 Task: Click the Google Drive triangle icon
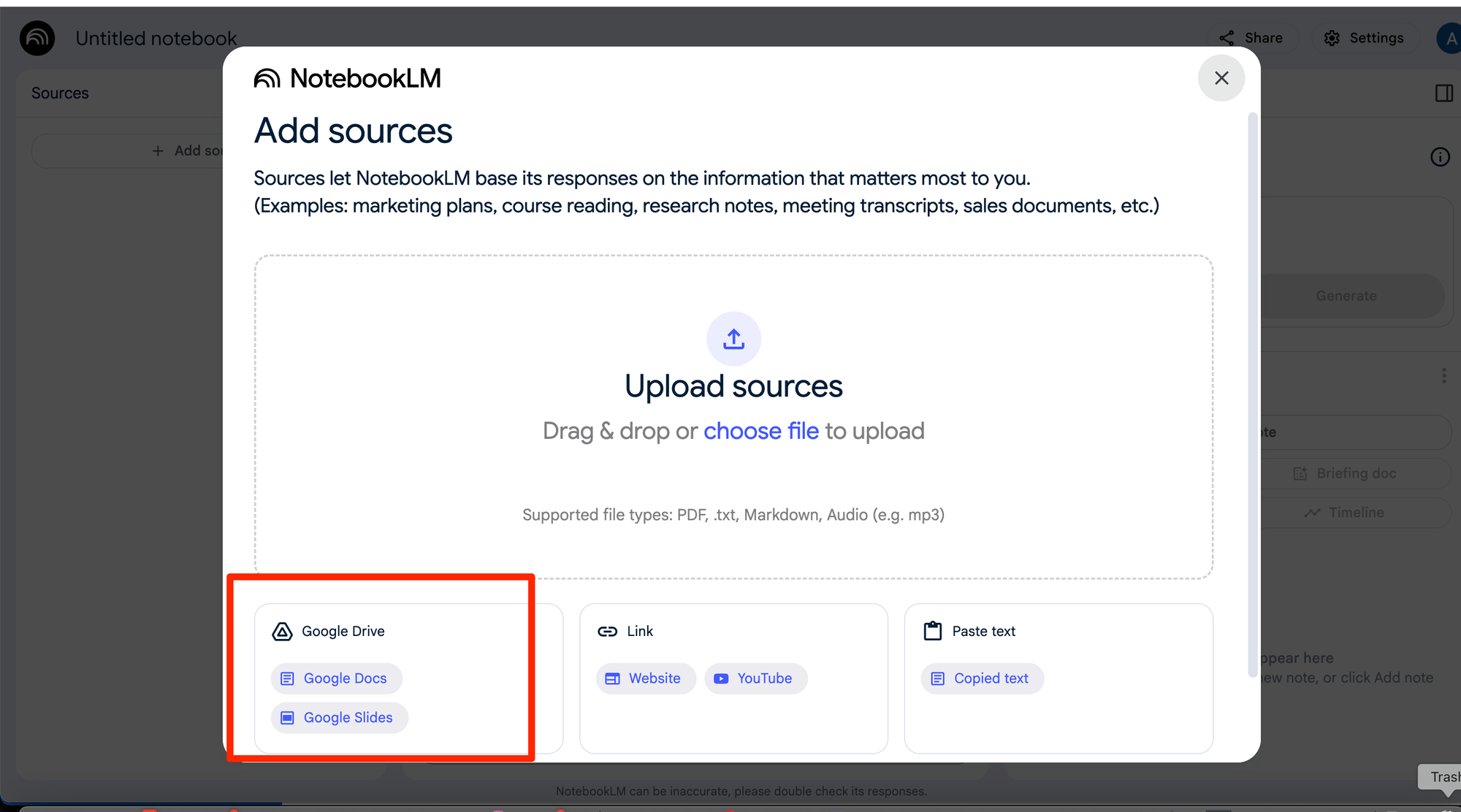282,632
